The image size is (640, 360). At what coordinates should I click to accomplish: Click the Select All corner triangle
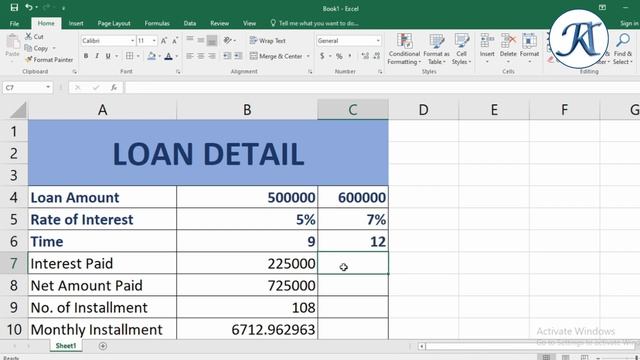pos(17,111)
